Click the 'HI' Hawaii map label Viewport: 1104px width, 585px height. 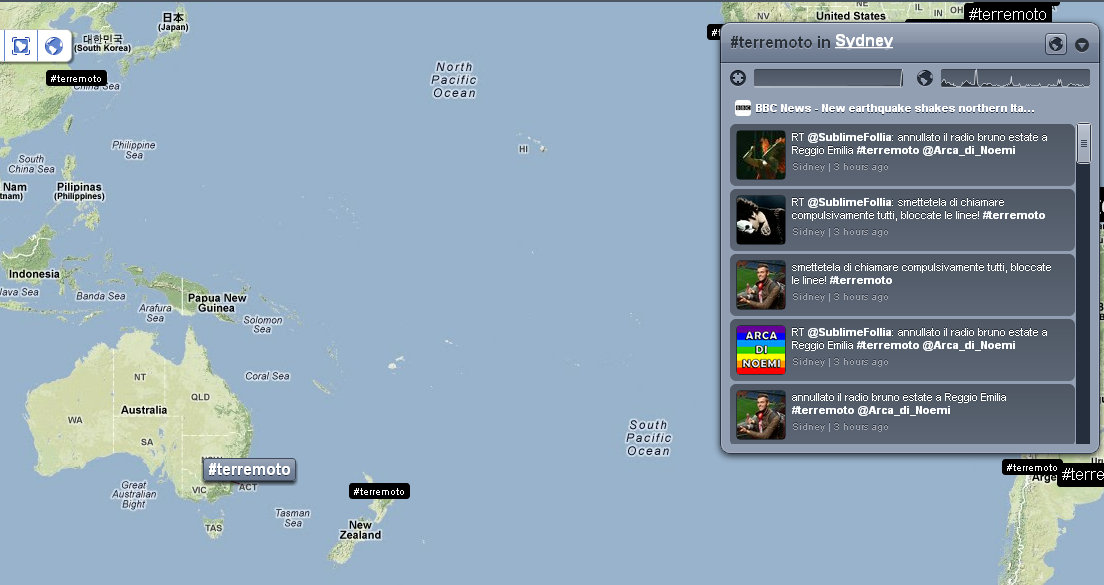point(523,149)
